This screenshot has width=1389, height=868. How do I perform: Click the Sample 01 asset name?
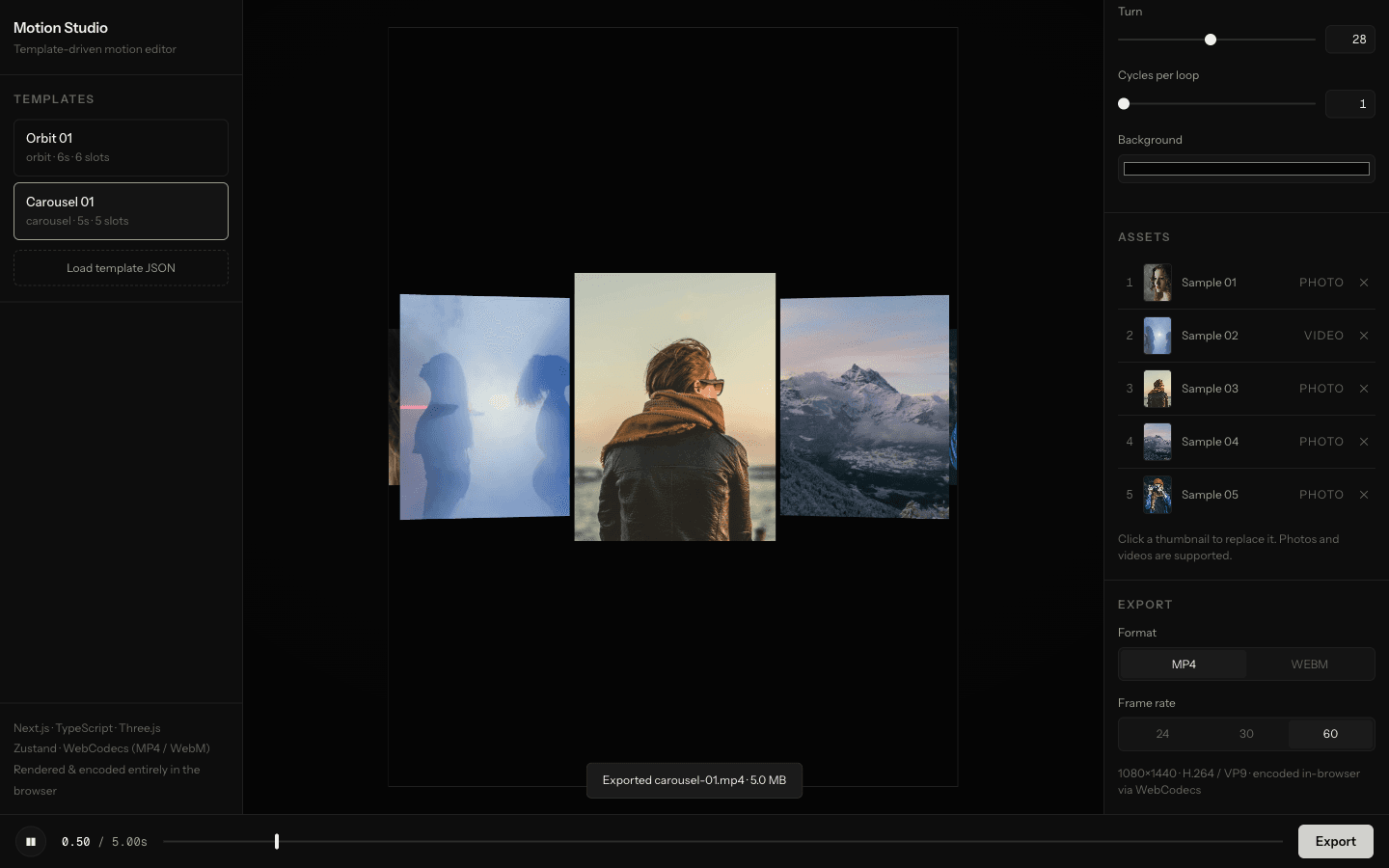(1209, 283)
